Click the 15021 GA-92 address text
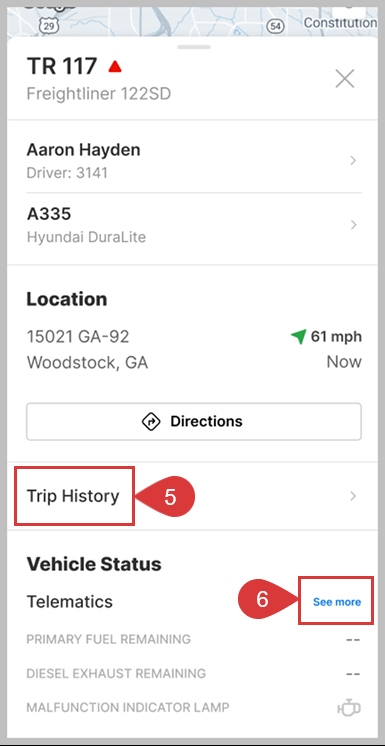The width and height of the screenshot is (385, 746). [x=78, y=337]
